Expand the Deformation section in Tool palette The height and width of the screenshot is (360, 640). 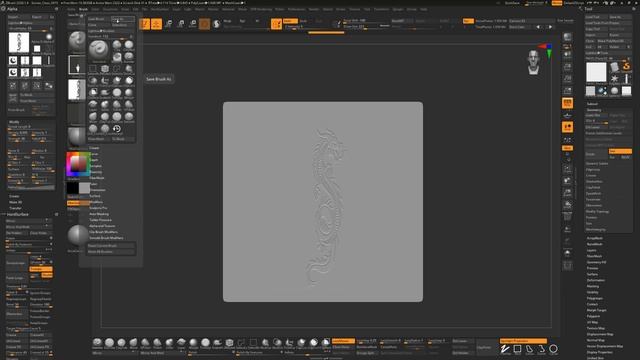(x=596, y=280)
